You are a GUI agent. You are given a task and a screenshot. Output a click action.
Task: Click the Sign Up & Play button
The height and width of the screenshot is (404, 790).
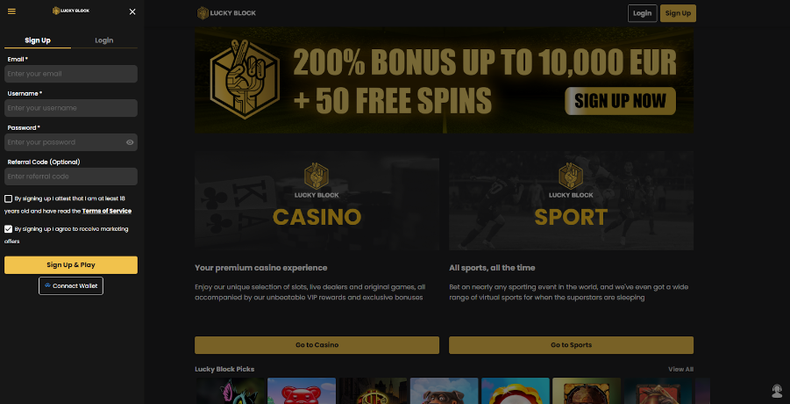pyautogui.click(x=71, y=265)
